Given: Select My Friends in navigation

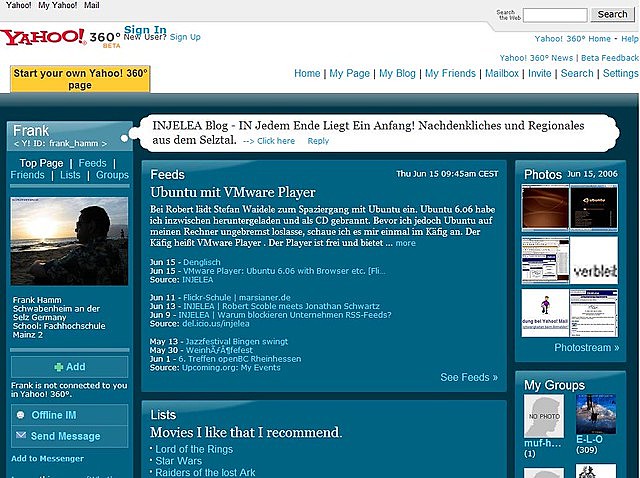Looking at the screenshot, I should (450, 73).
